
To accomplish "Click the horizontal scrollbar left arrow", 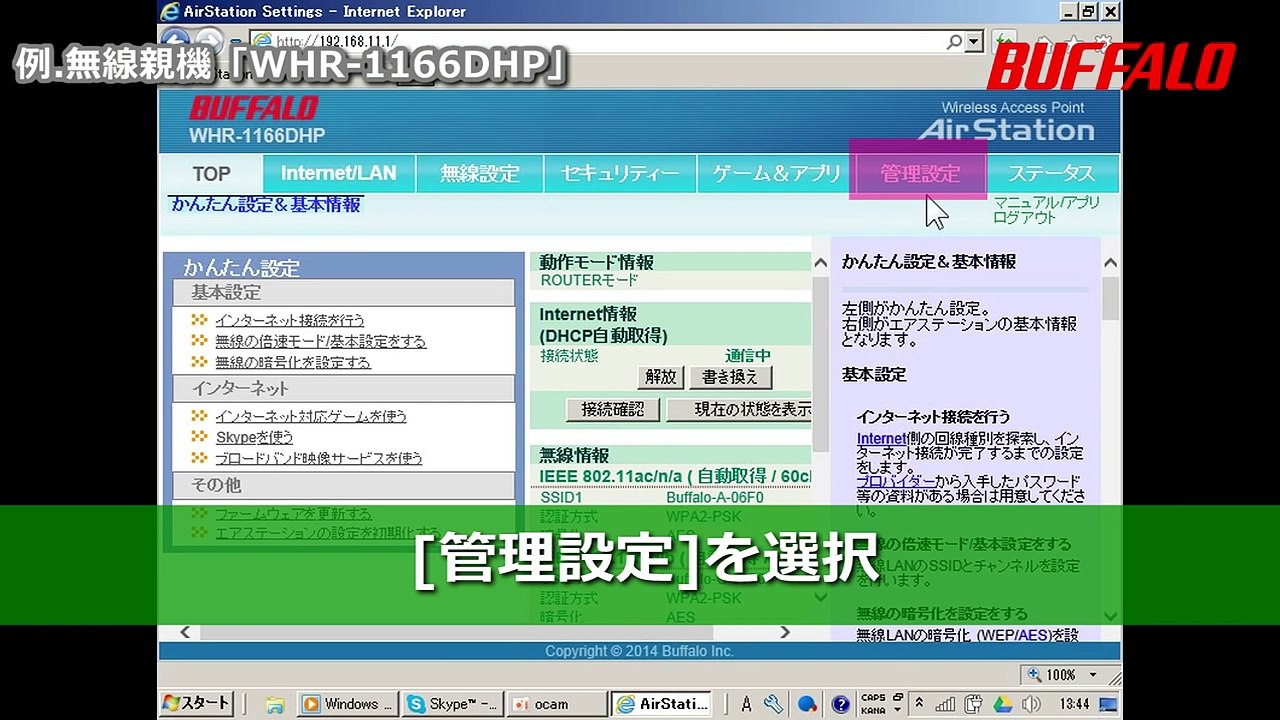I will pos(185,632).
